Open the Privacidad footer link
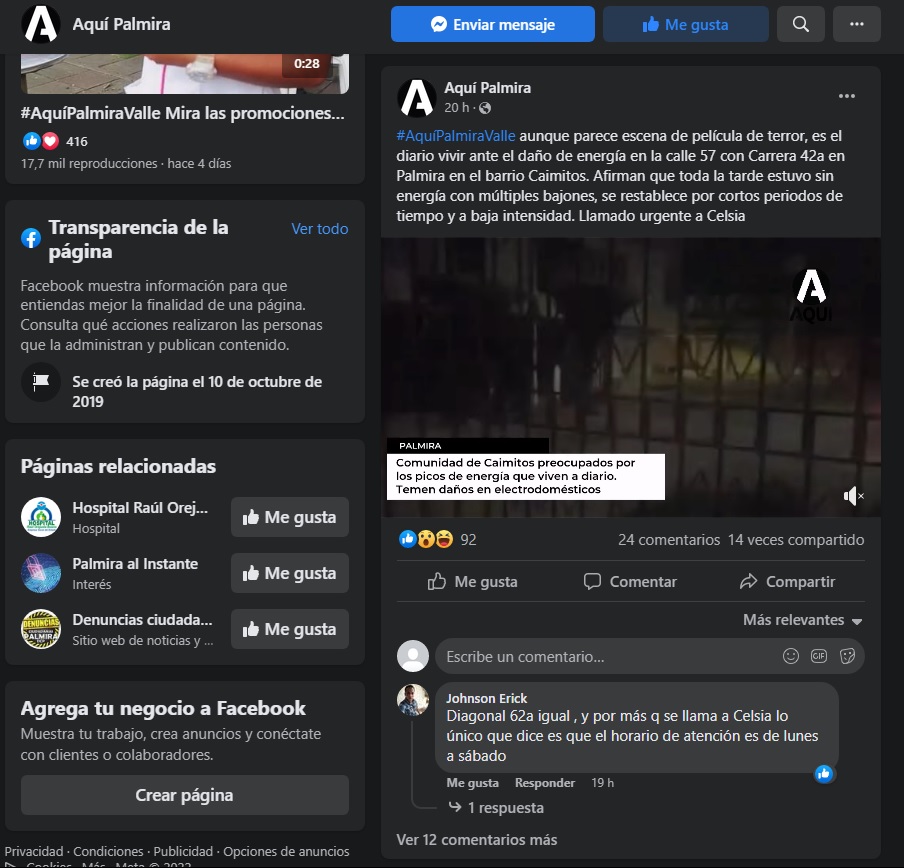904x868 pixels. [x=34, y=851]
